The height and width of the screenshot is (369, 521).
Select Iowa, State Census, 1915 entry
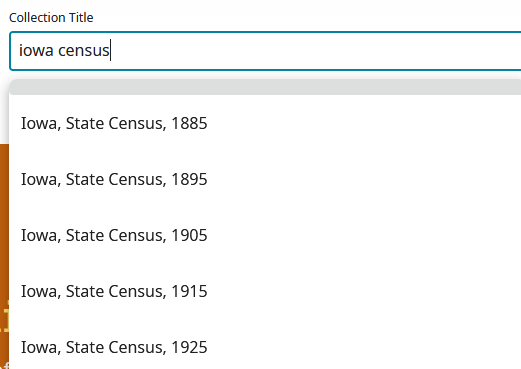pyautogui.click(x=265, y=291)
